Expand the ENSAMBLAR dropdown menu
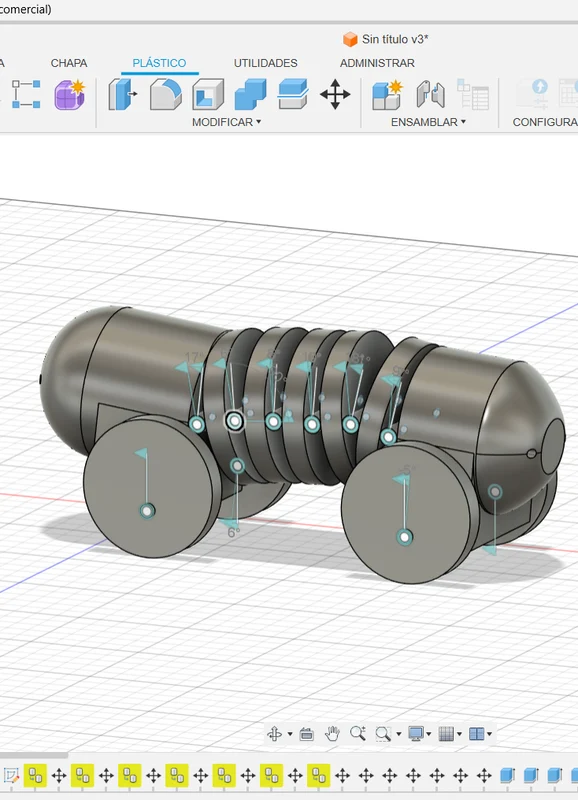This screenshot has height=800, width=578. coord(429,122)
